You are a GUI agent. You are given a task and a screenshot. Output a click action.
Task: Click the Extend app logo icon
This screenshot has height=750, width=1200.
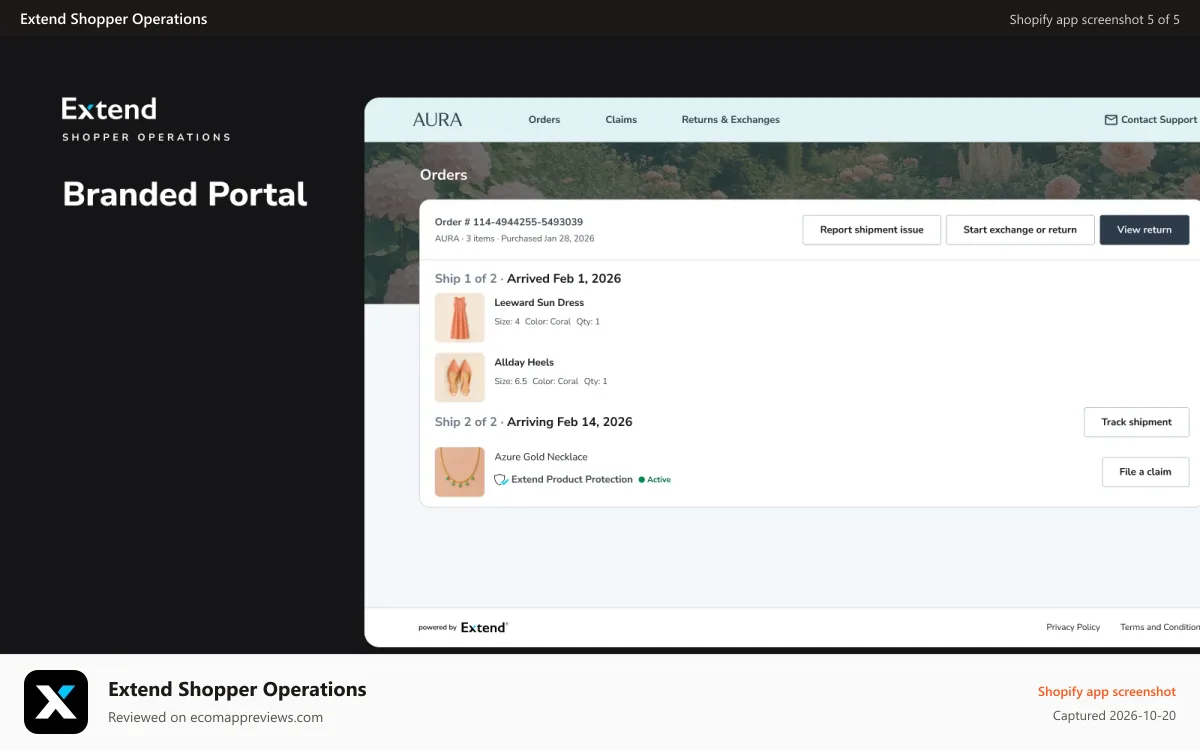56,702
